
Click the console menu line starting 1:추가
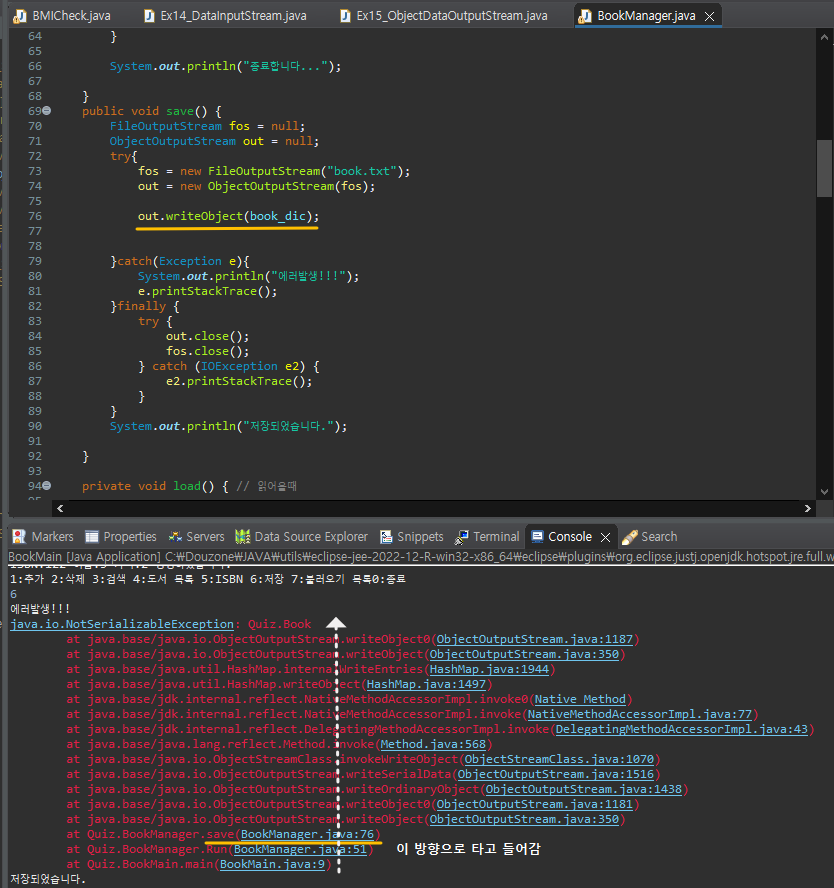[x=208, y=579]
